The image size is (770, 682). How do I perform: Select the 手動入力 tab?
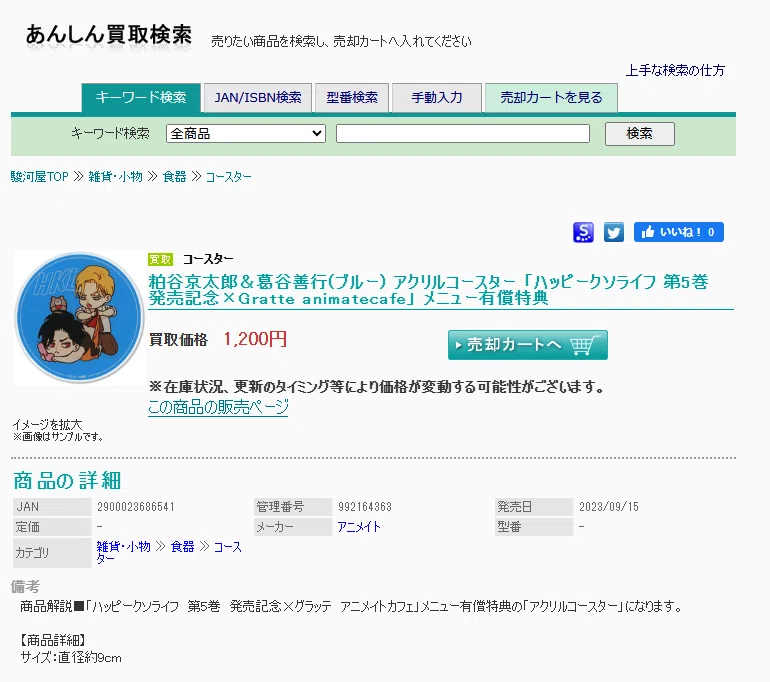tap(437, 98)
